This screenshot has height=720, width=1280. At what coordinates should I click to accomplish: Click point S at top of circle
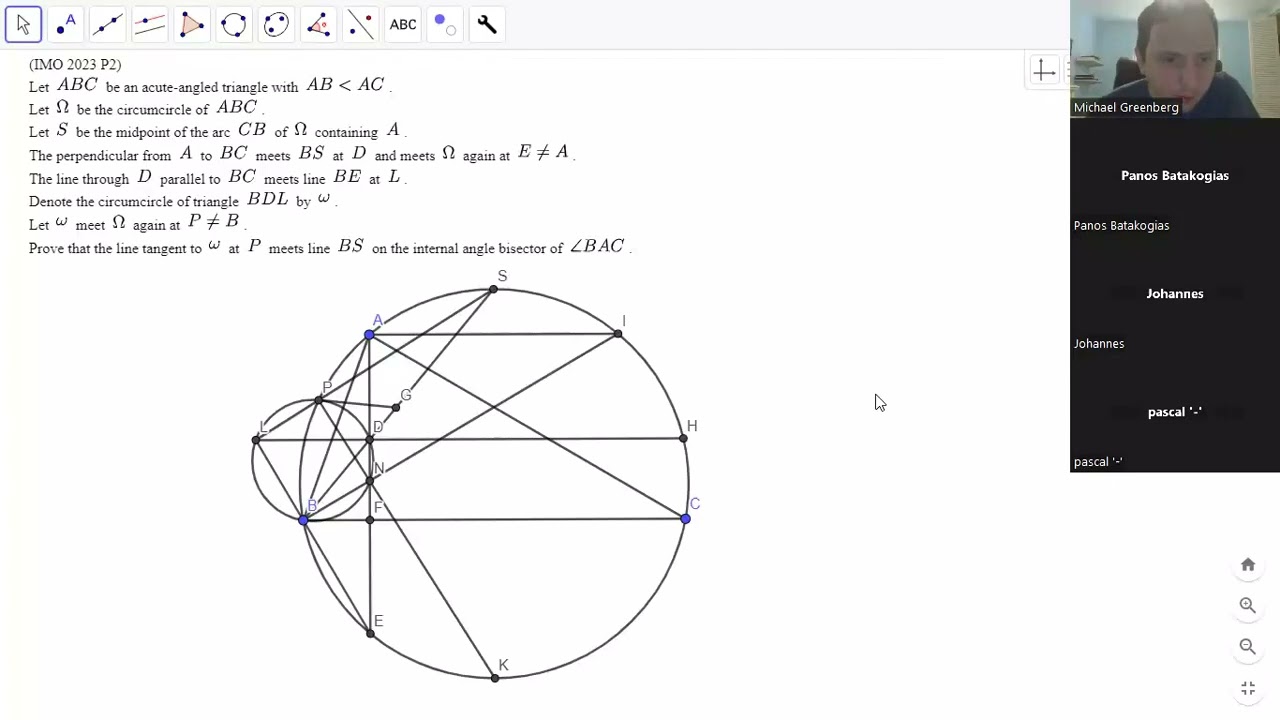click(x=493, y=290)
